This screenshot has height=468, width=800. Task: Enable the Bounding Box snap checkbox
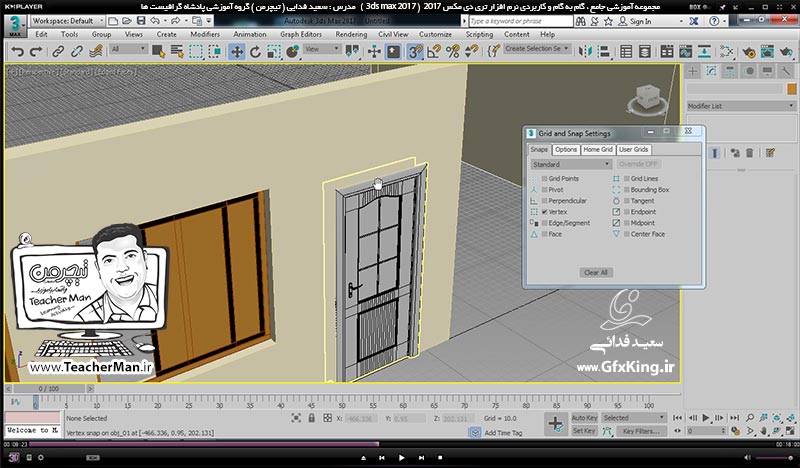[627, 190]
